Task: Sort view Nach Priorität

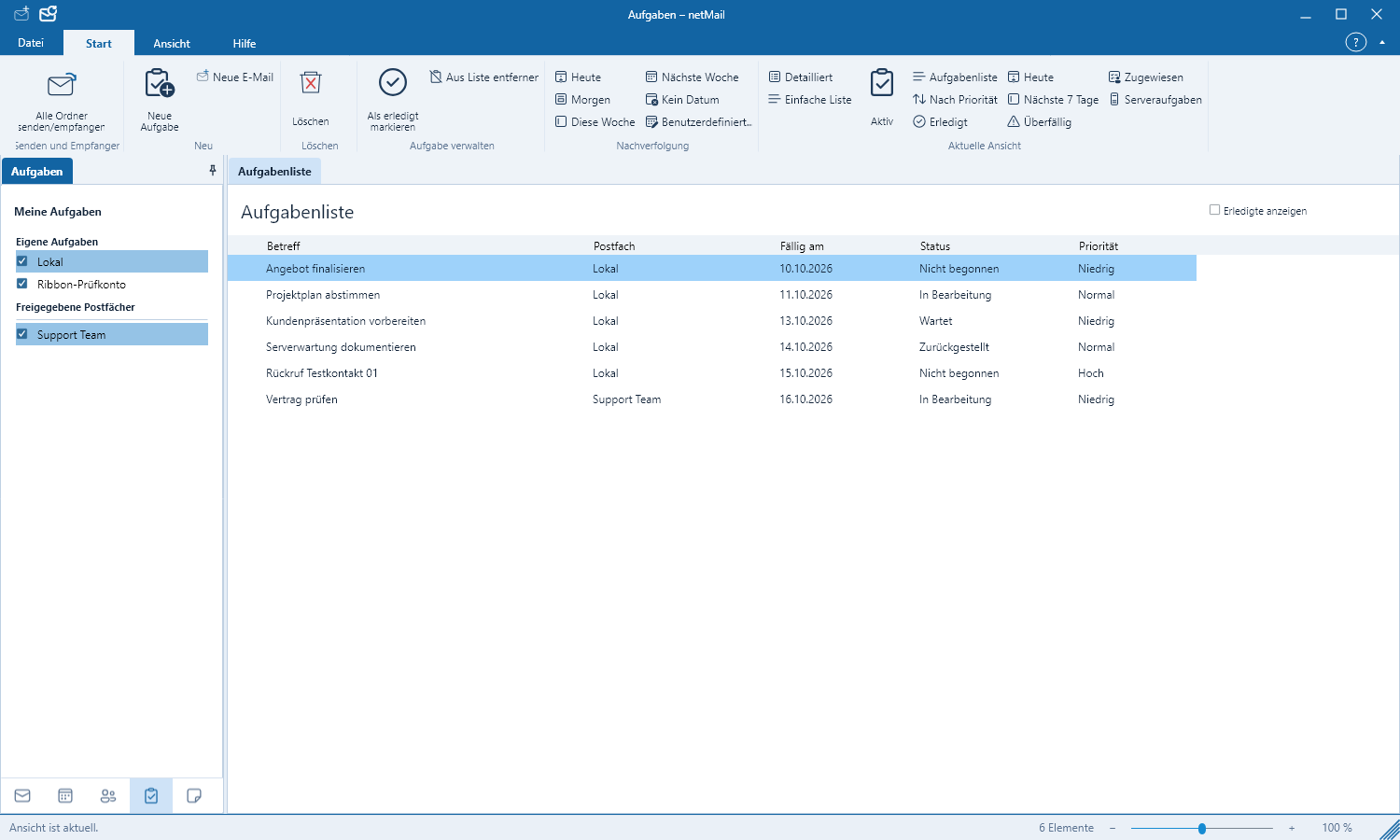Action: point(955,100)
